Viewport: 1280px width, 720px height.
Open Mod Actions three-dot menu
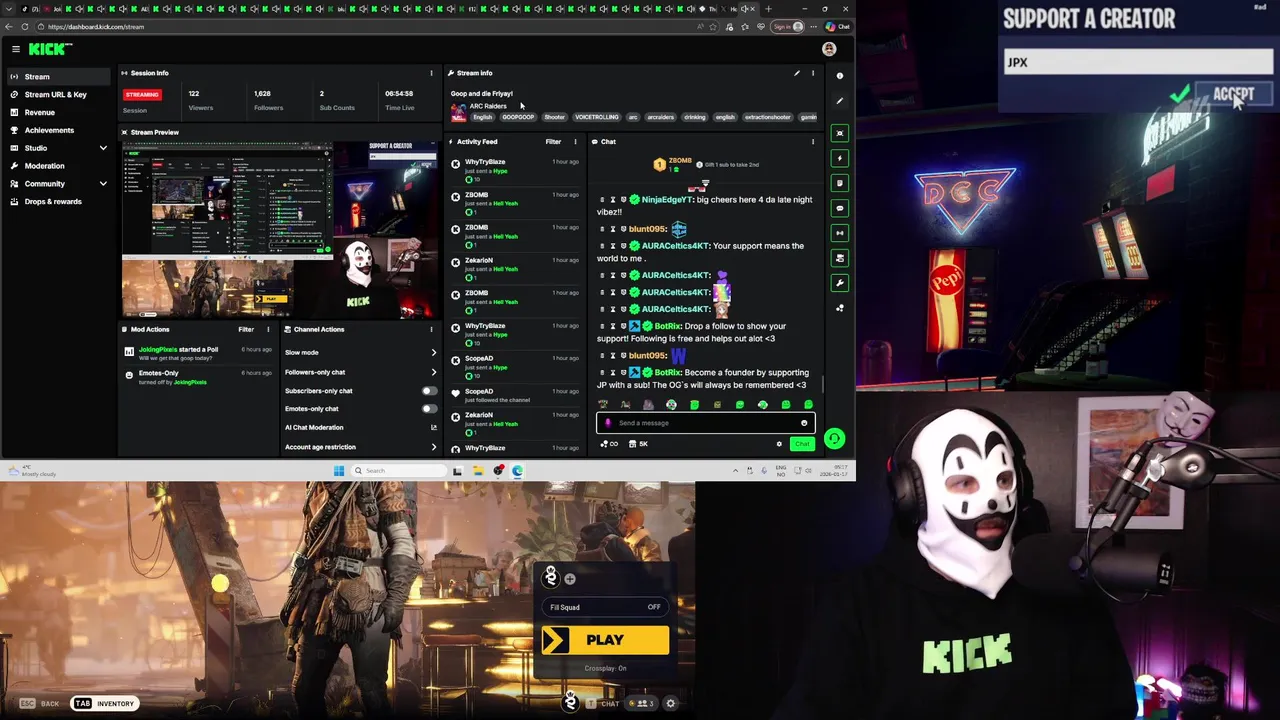point(268,329)
